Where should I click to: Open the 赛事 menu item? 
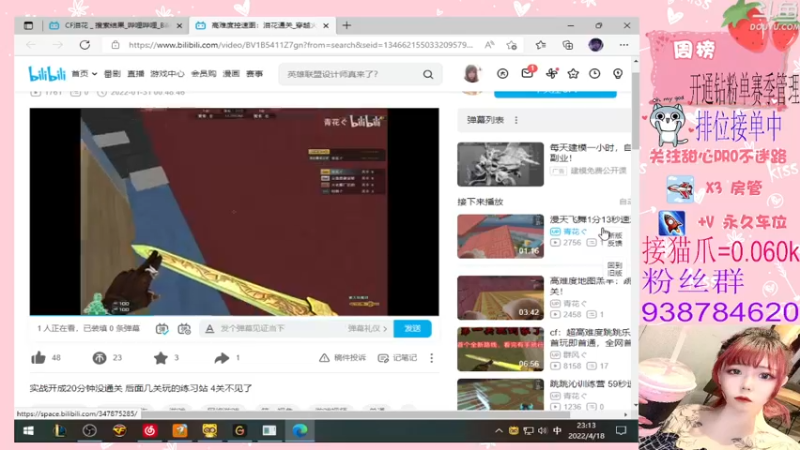coord(254,74)
